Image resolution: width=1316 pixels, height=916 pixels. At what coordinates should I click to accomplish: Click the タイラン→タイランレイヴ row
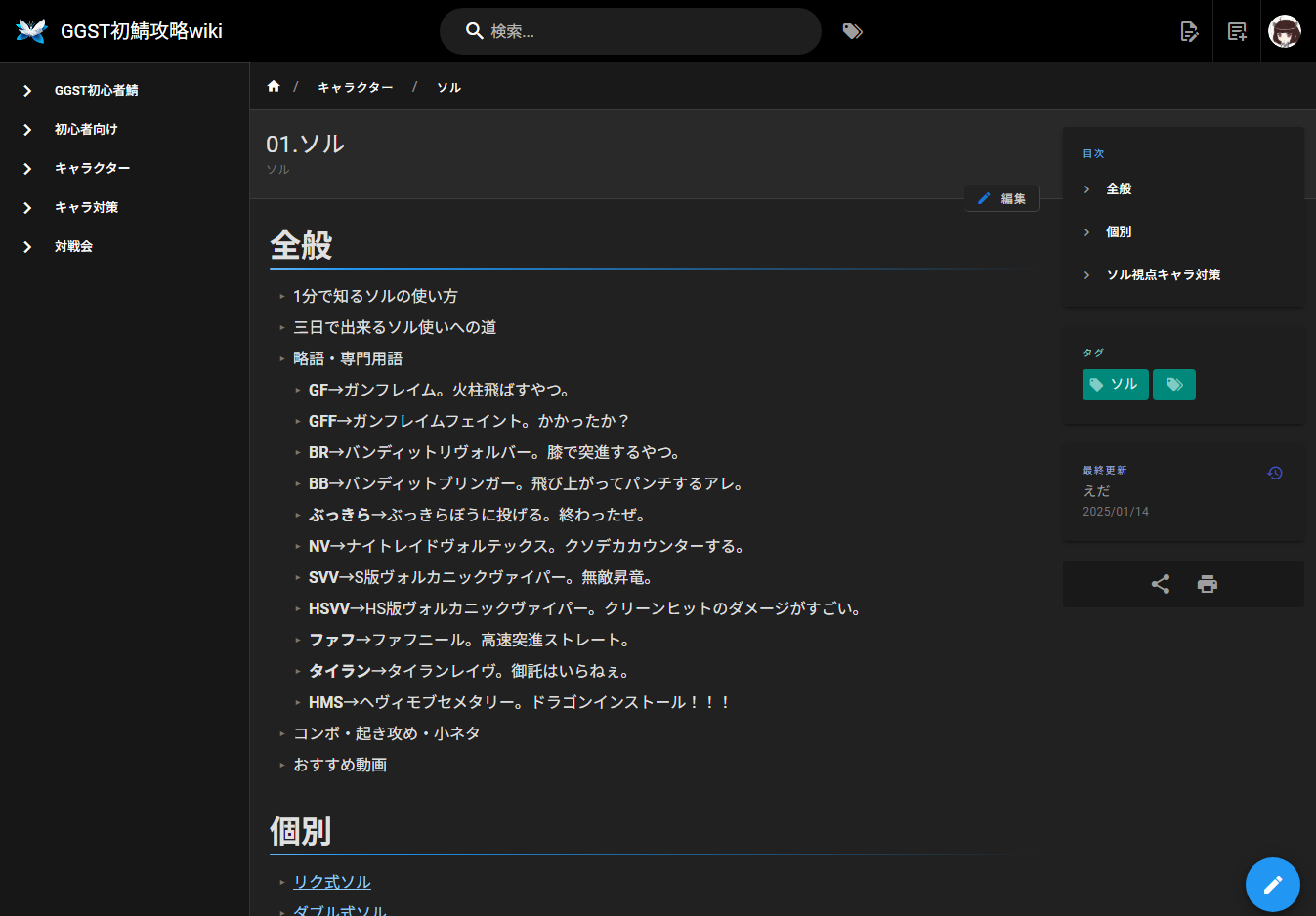(x=471, y=671)
